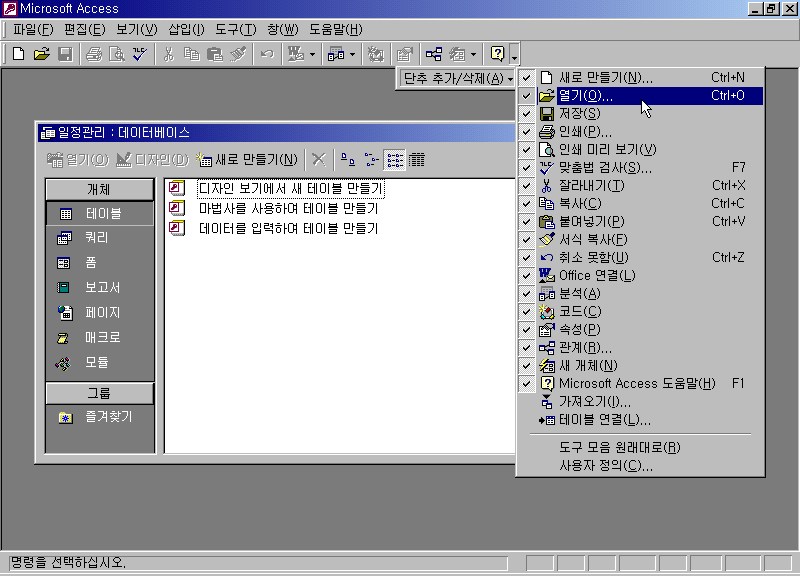The image size is (800, 576).
Task: Click the Undo arrow icon in the main toolbar
Action: click(x=267, y=54)
